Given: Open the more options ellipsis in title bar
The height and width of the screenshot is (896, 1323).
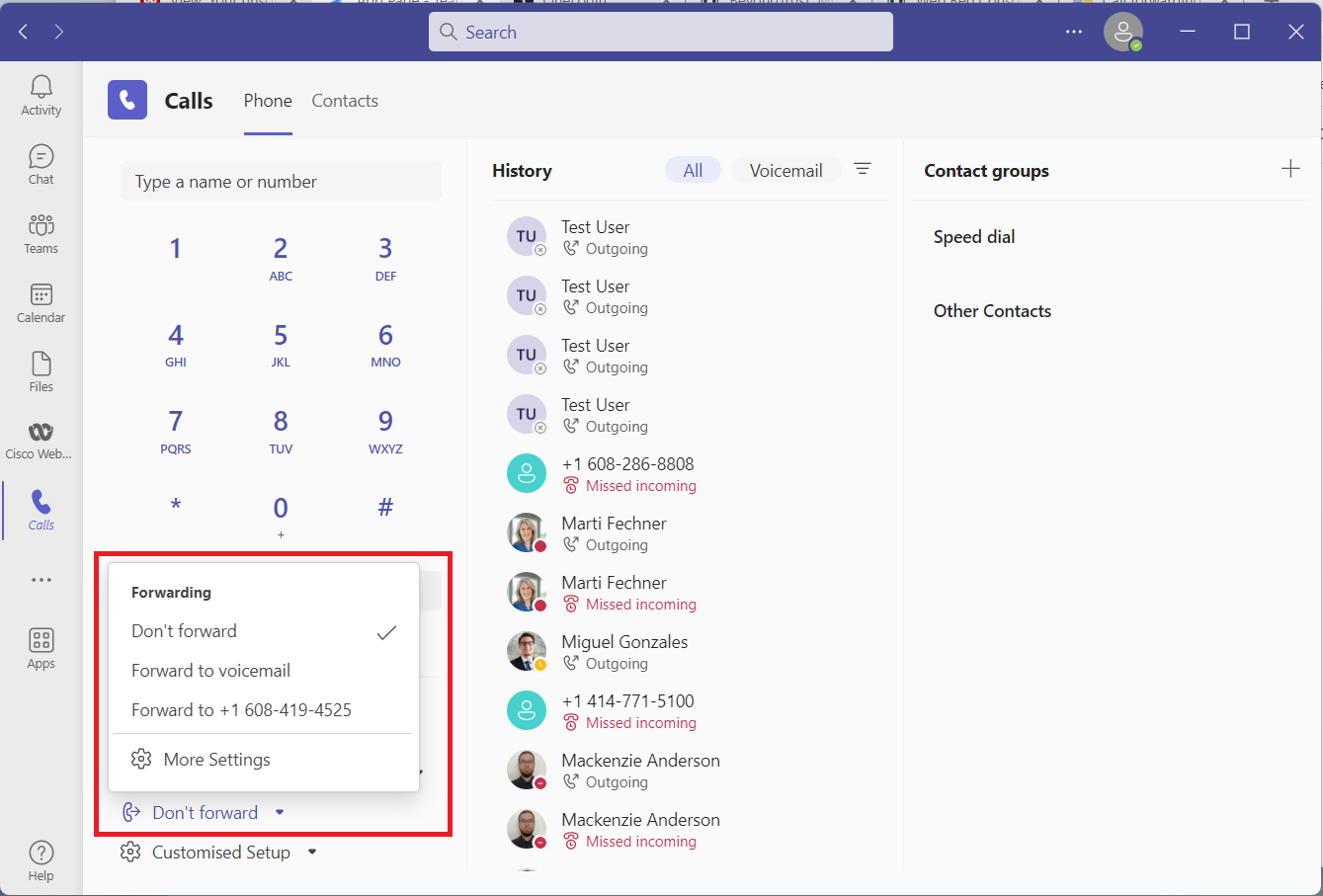Looking at the screenshot, I should [1074, 32].
